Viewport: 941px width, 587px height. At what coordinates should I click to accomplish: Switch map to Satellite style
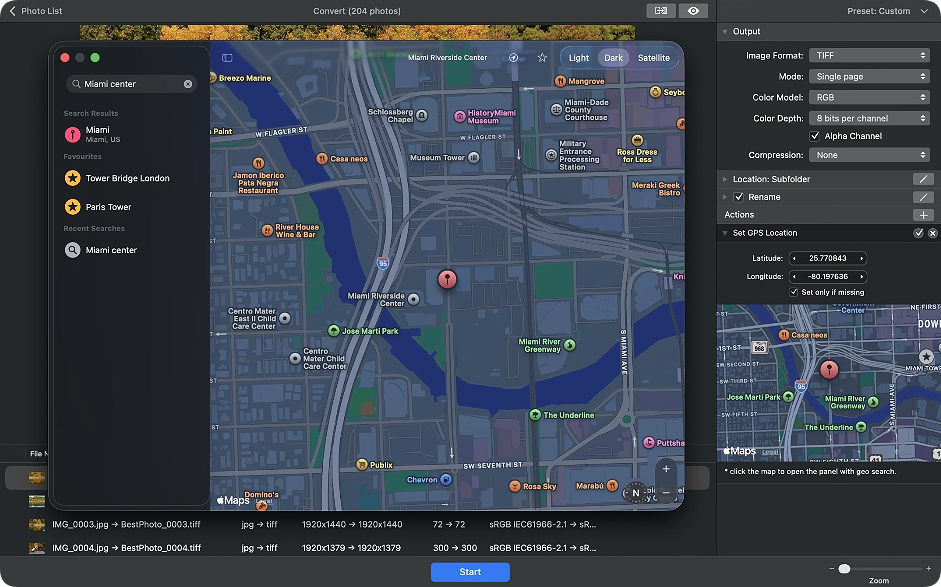click(654, 58)
